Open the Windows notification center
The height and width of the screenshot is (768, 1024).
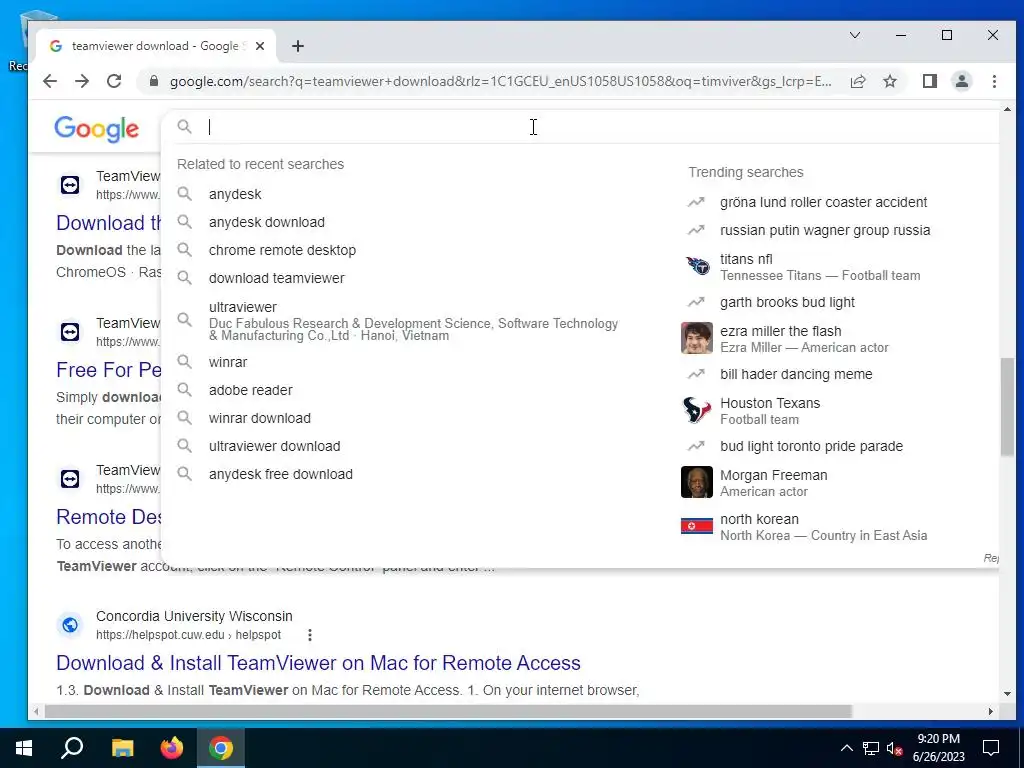(991, 748)
